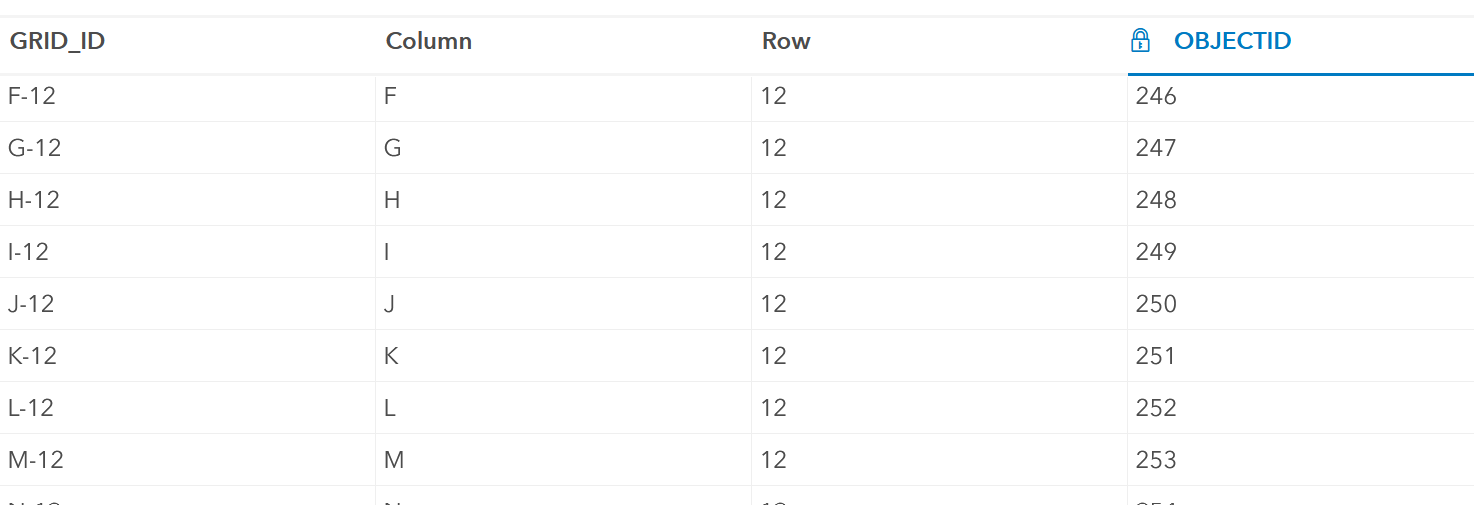This screenshot has height=505, width=1474.
Task: Select the J-12 grid ID cell
Action: click(31, 304)
